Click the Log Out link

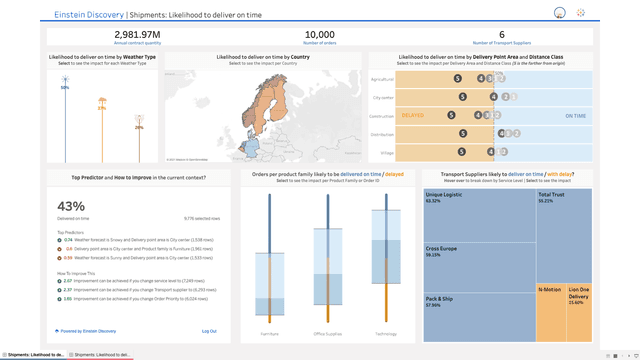point(209,331)
